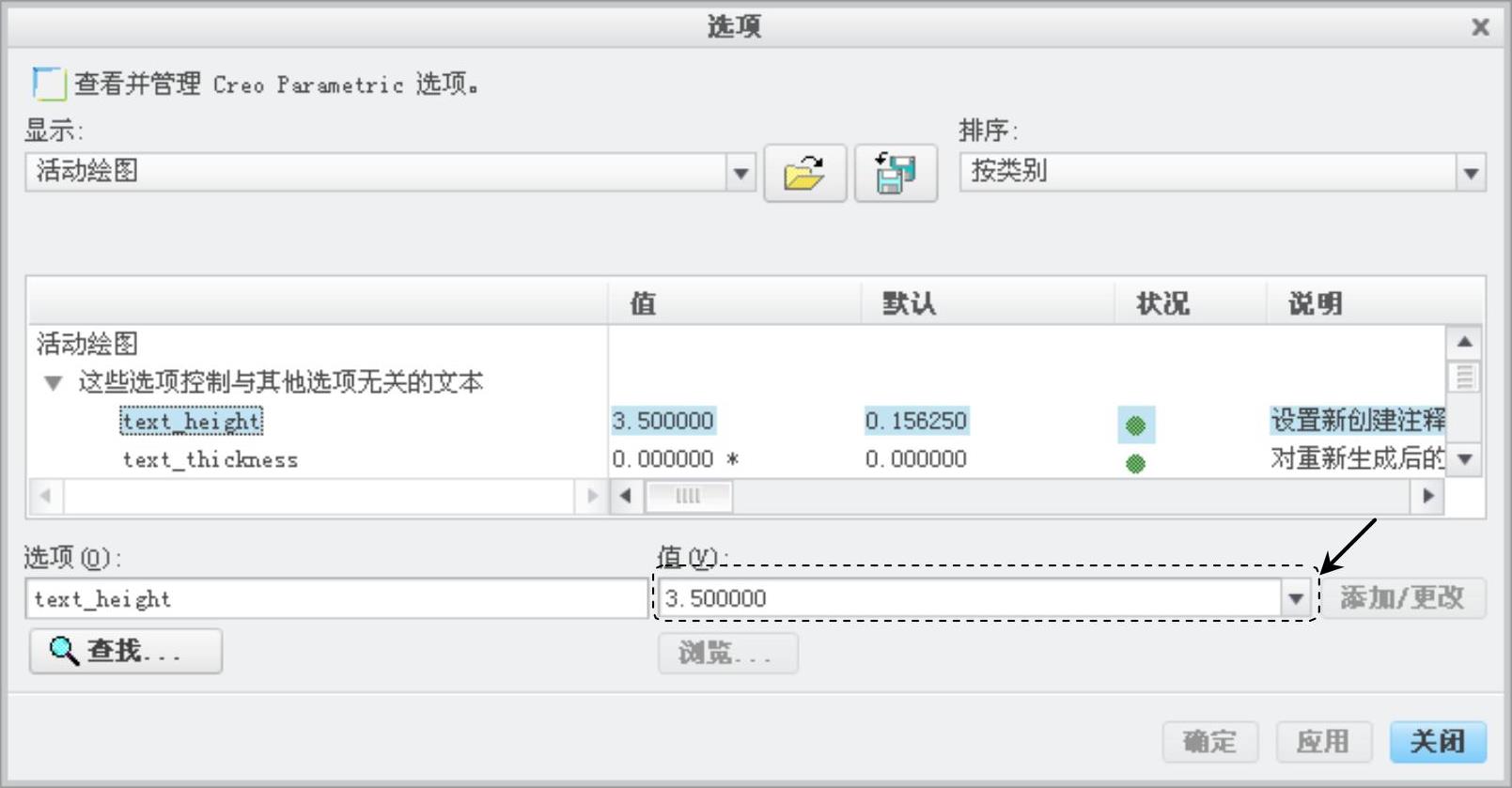Viewport: 1512px width, 788px height.
Task: Click the 浏览... button
Action: pyautogui.click(x=728, y=653)
